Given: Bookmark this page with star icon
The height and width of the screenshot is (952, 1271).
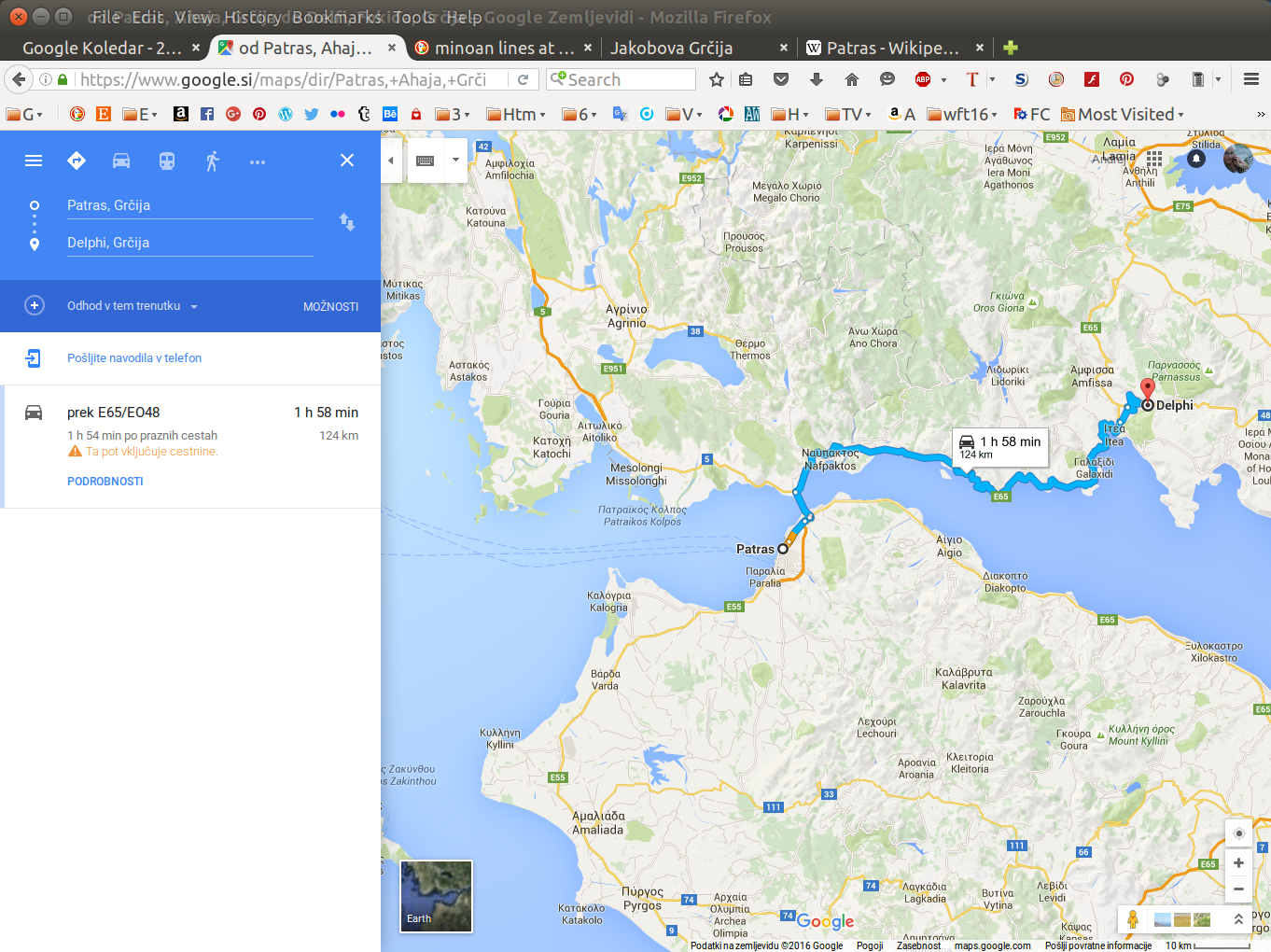Looking at the screenshot, I should click(717, 79).
